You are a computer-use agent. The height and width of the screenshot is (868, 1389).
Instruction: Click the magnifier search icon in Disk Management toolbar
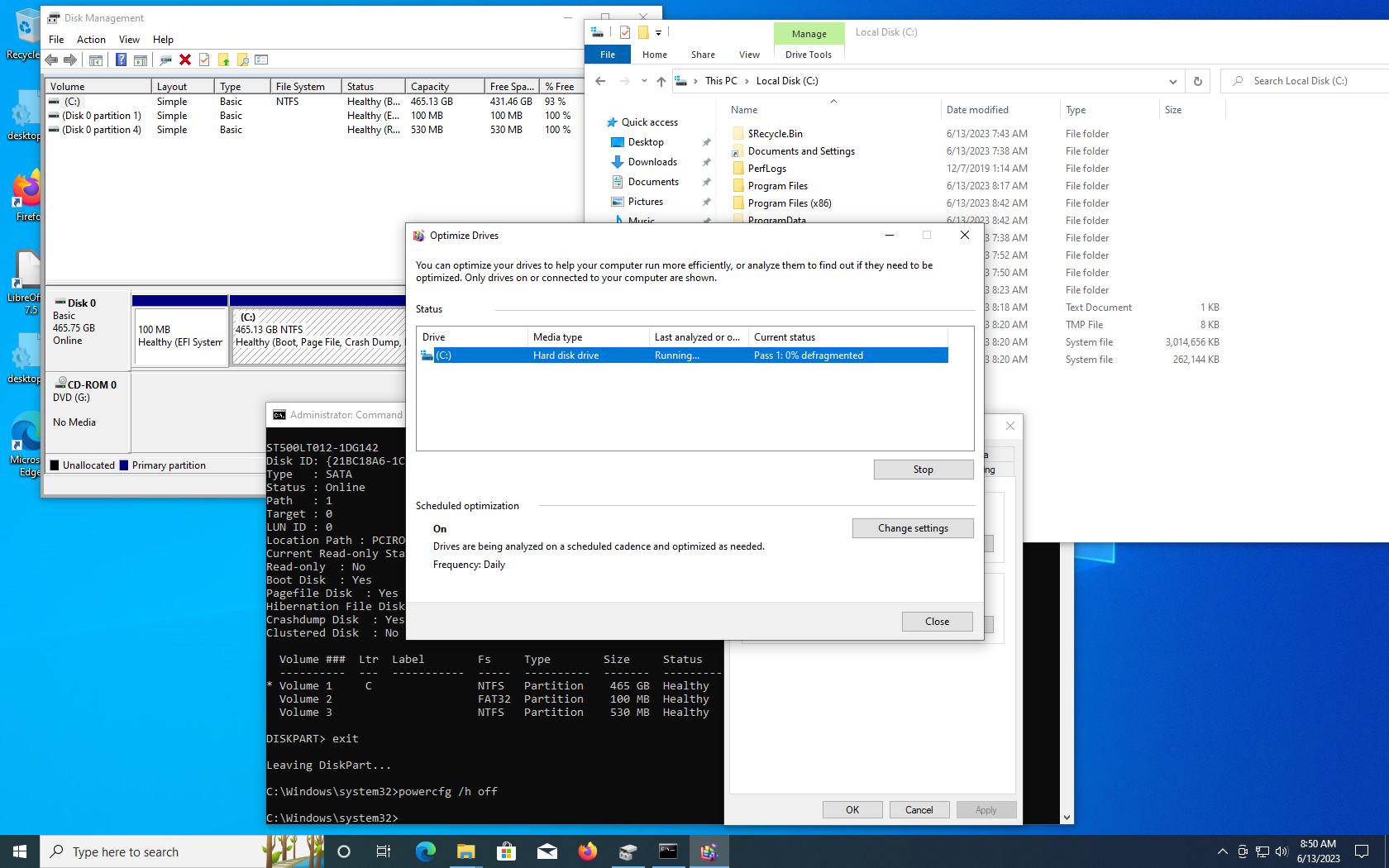click(243, 60)
